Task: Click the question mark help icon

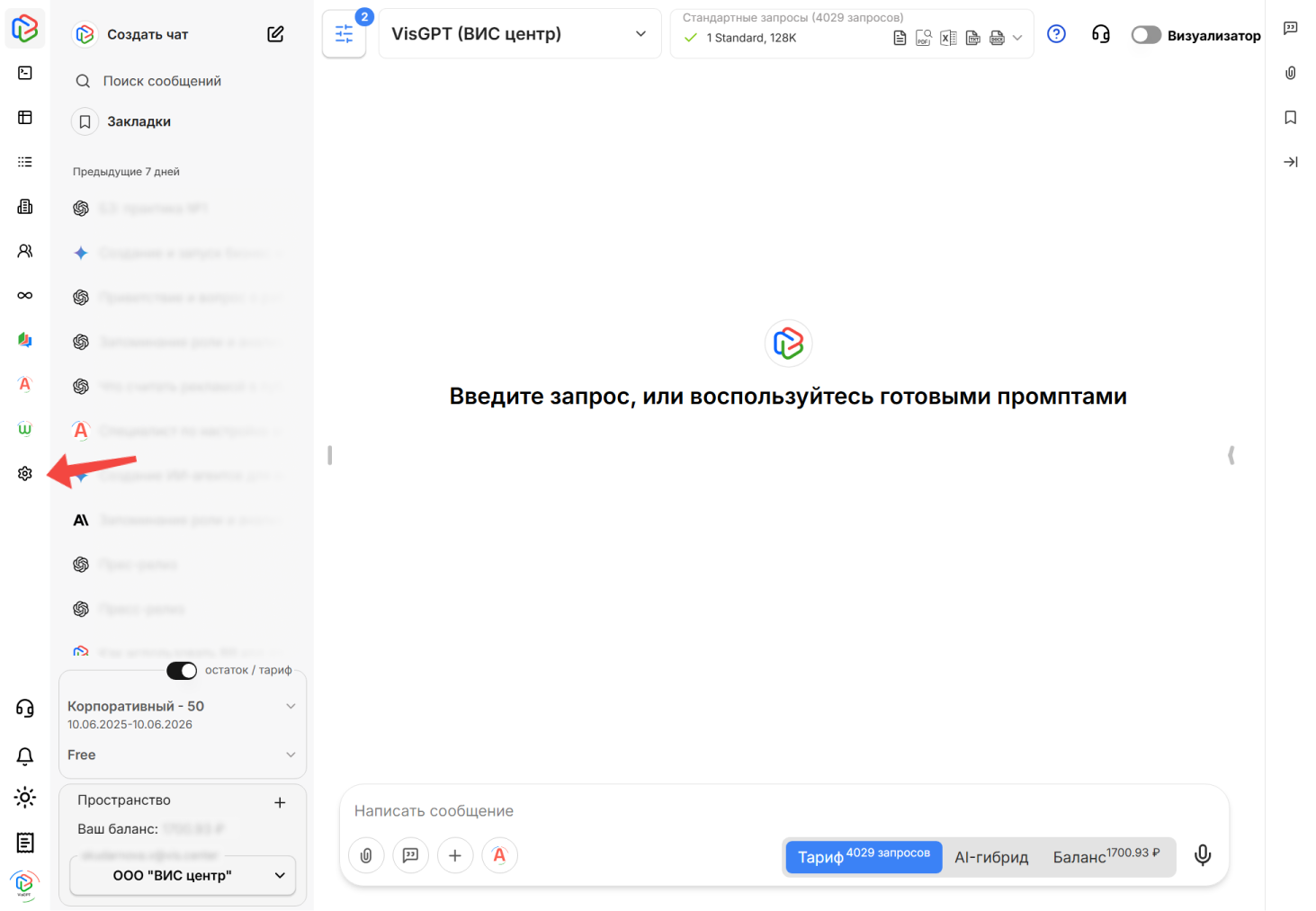Action: 1056,33
